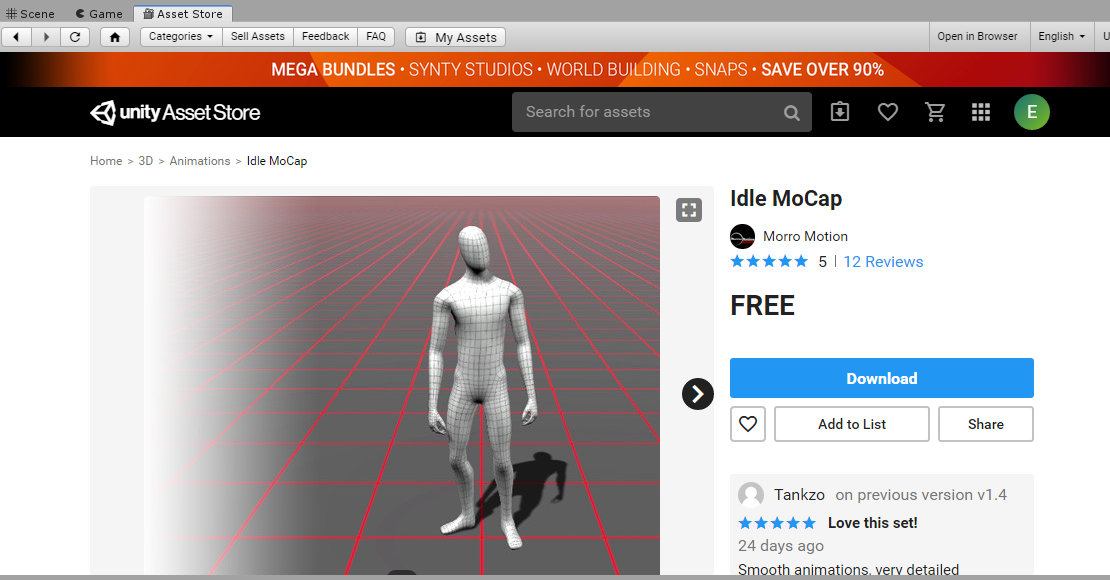This screenshot has width=1110, height=580.
Task: Click the Love this set! review title
Action: (872, 523)
